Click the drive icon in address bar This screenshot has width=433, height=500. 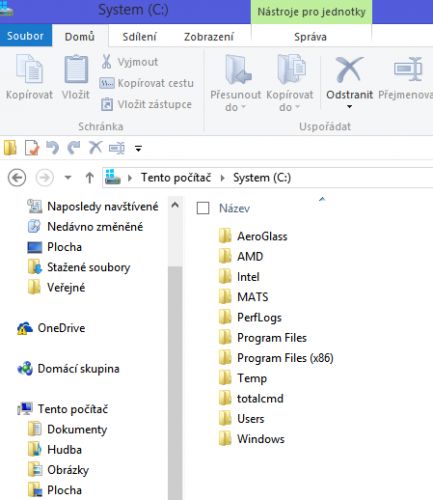(113, 177)
